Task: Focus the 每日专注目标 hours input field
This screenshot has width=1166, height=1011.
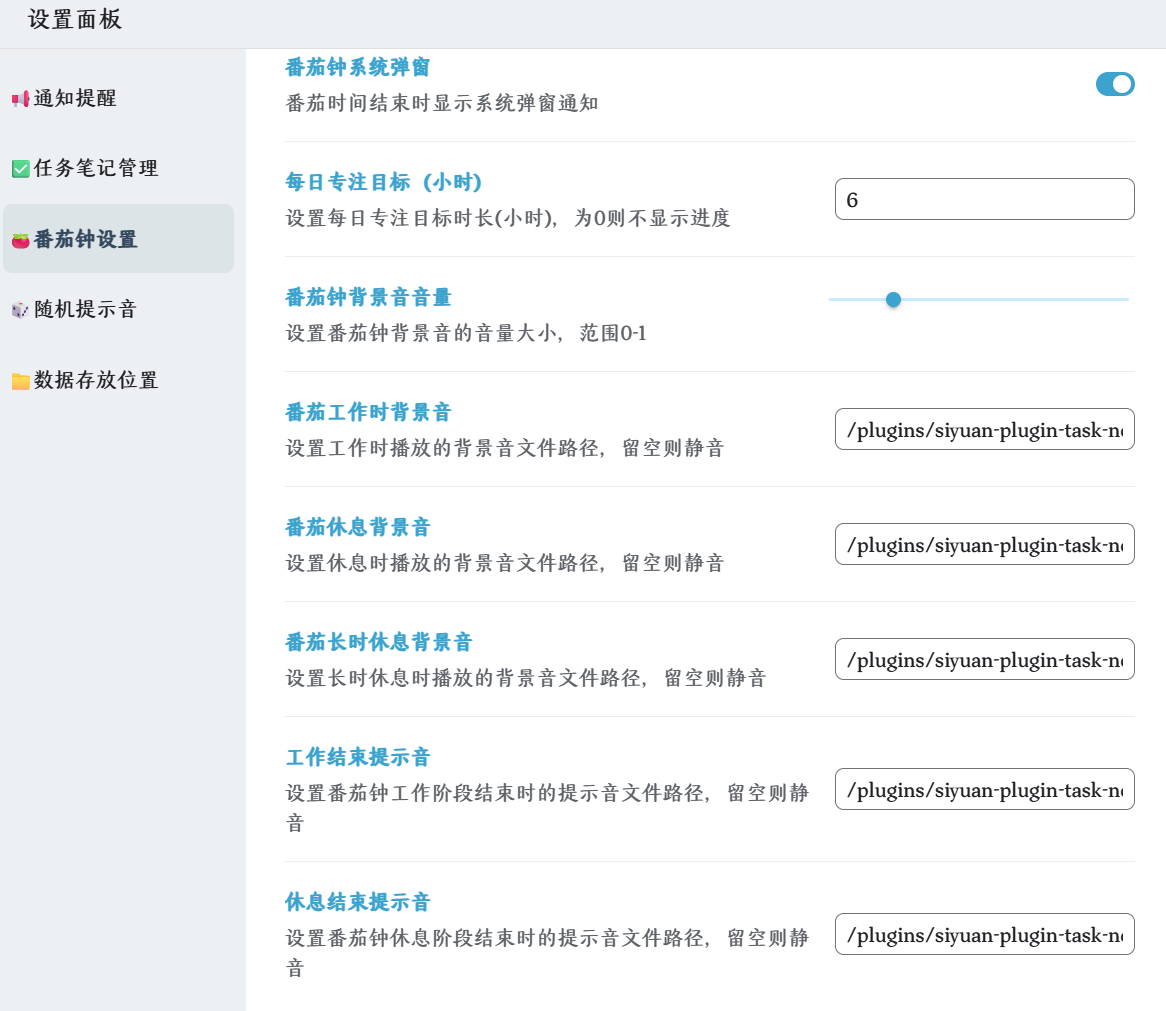Action: (984, 199)
